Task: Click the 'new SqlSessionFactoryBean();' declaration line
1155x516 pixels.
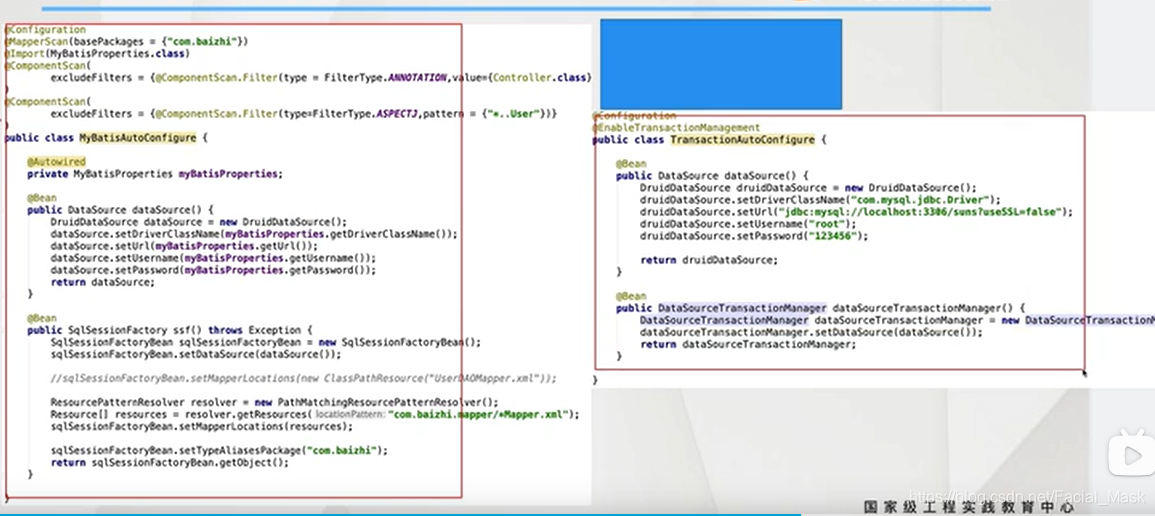Action: 265,342
